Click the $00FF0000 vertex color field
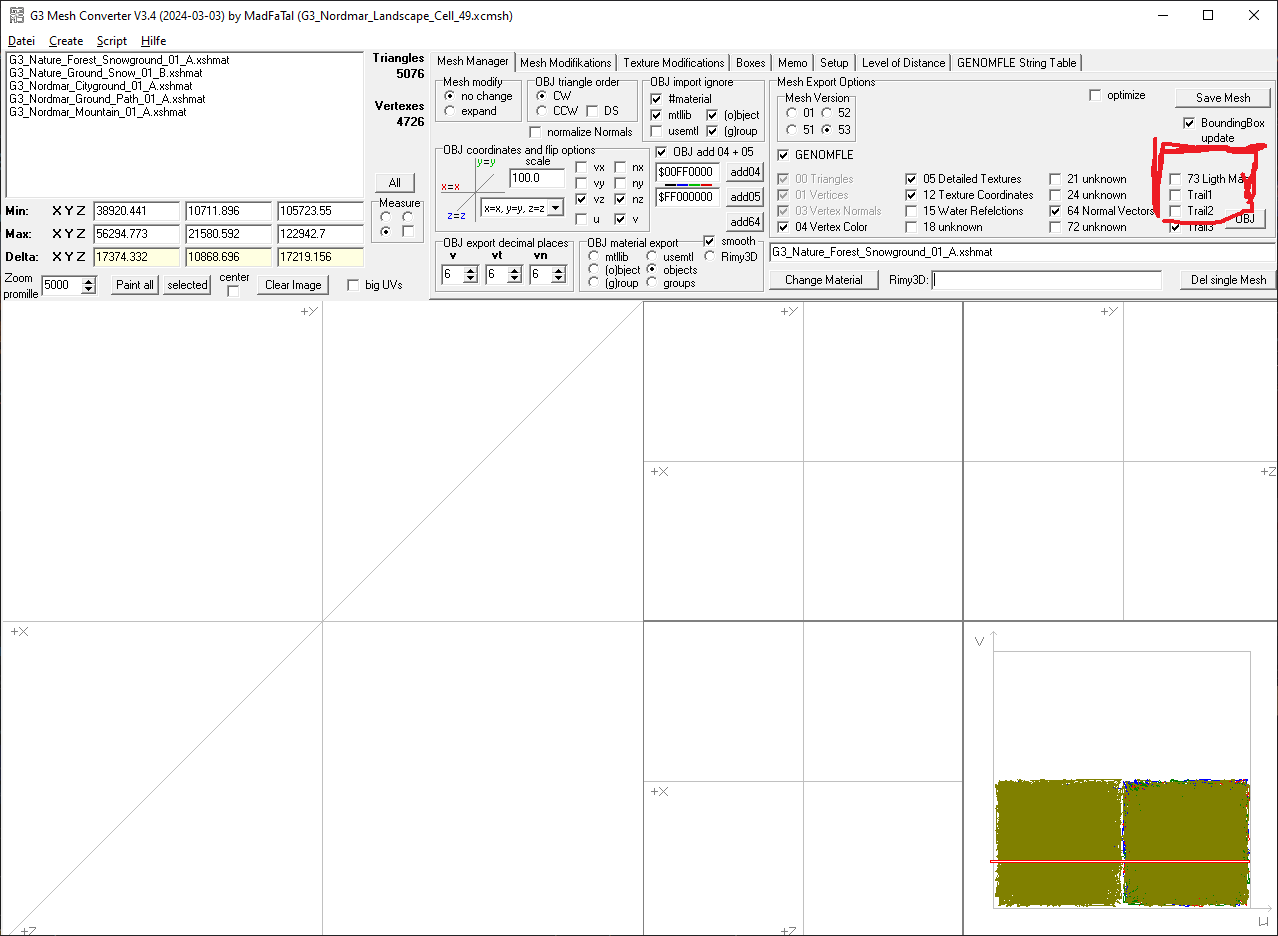Image resolution: width=1278 pixels, height=936 pixels. pos(686,172)
